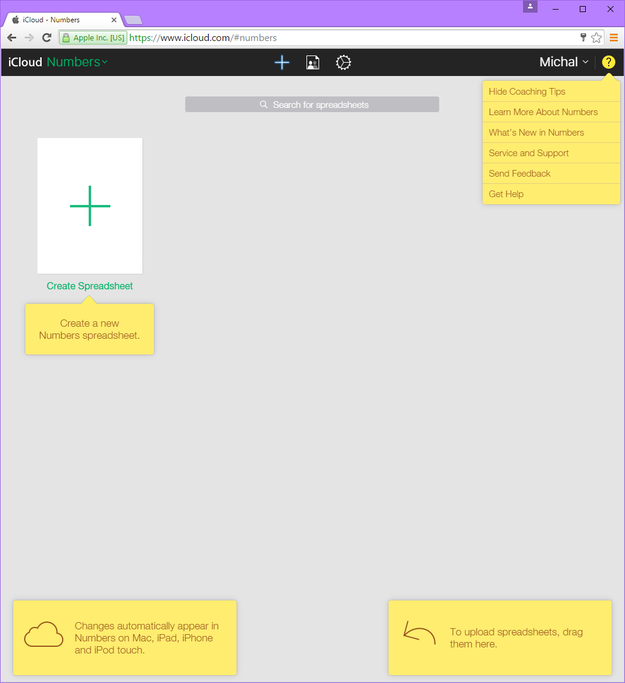Choose Service and Support menu entry
The width and height of the screenshot is (625, 683).
(x=551, y=153)
